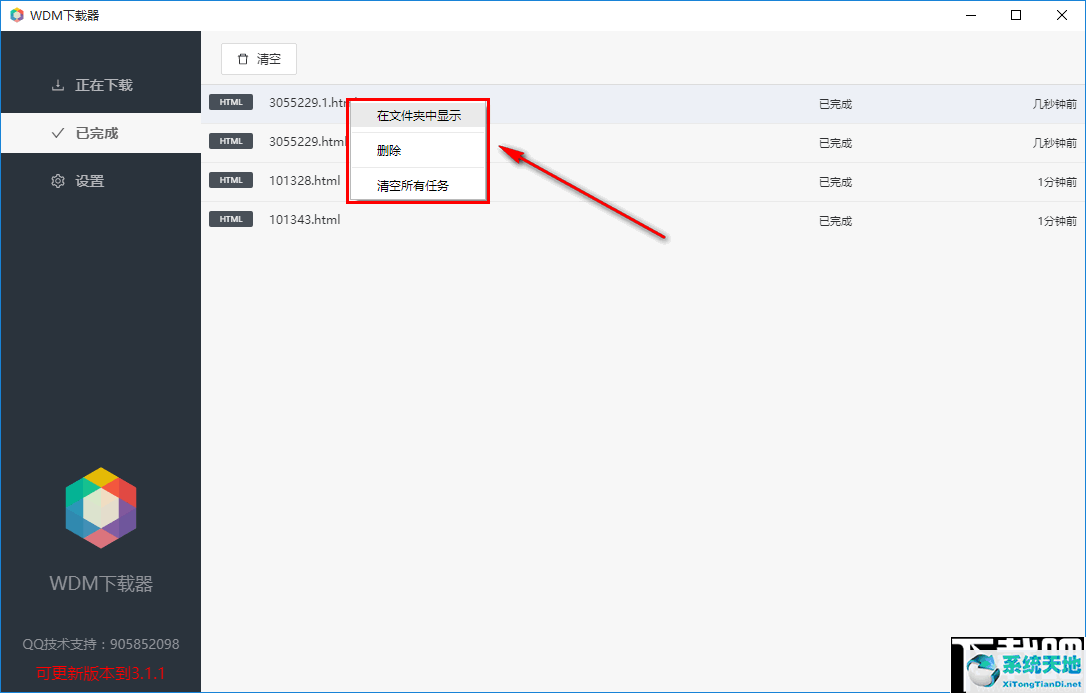Click 已完成 status of 3055229.1.html row
This screenshot has width=1086, height=693.
[x=835, y=104]
